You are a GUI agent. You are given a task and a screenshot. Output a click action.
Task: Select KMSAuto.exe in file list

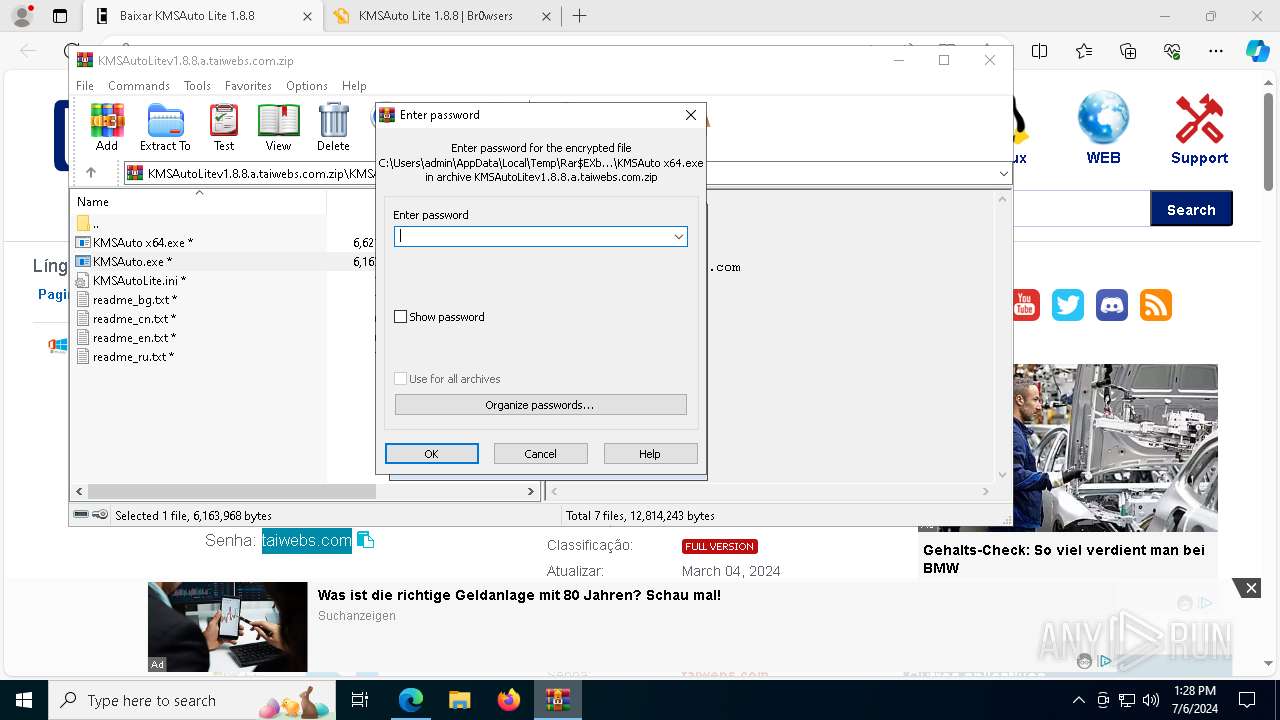point(132,261)
